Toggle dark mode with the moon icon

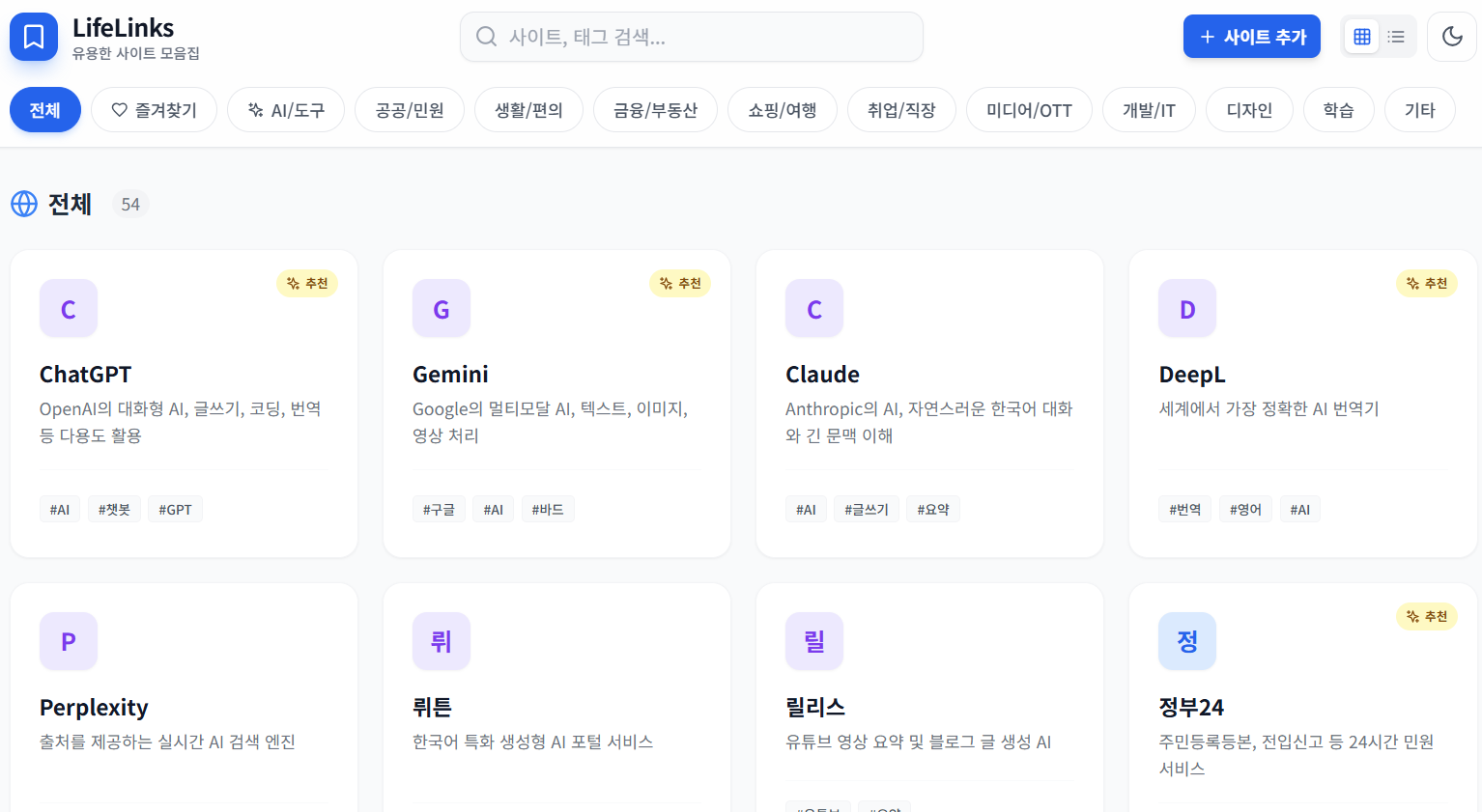tap(1452, 37)
